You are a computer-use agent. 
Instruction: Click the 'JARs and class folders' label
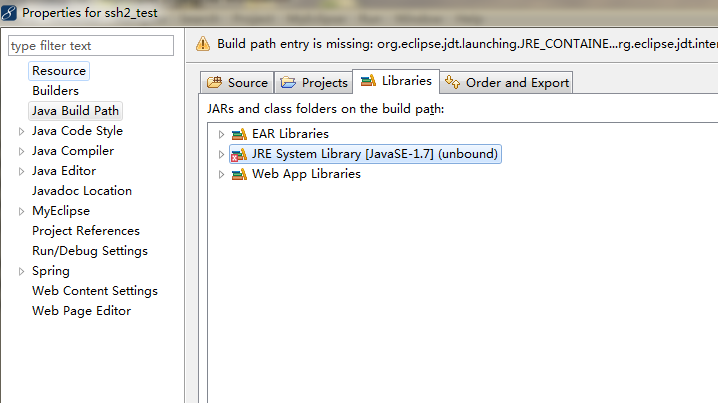tap(325, 109)
